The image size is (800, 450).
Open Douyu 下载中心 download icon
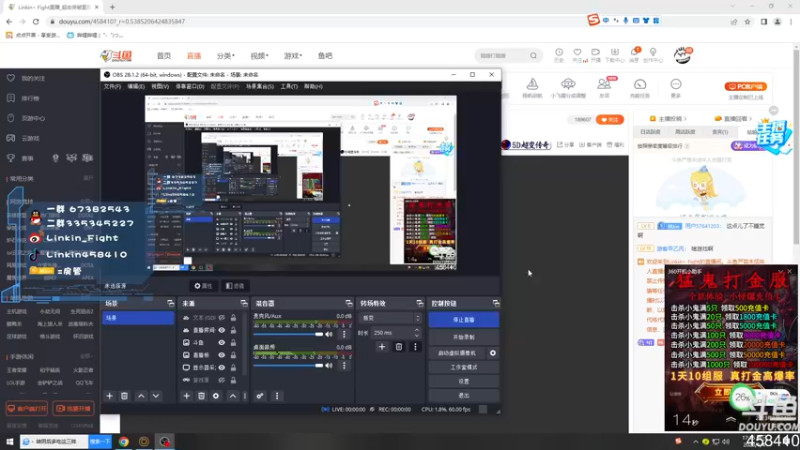(614, 55)
